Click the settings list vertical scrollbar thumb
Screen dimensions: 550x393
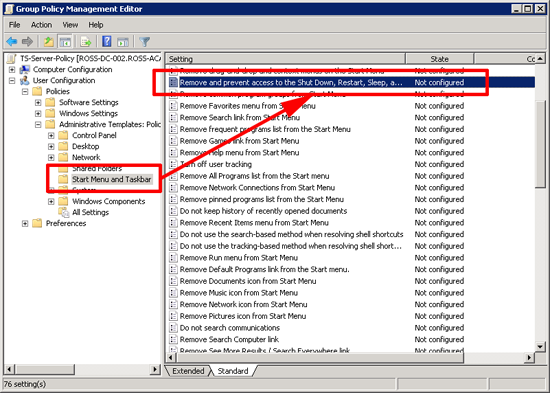[x=540, y=145]
